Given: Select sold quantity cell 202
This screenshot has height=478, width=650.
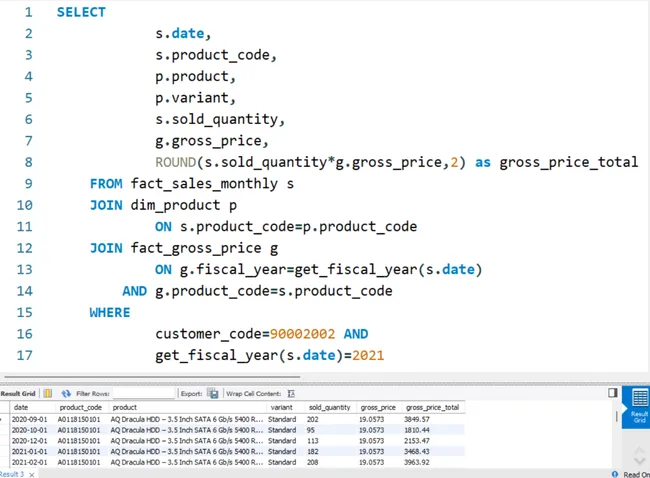Looking at the screenshot, I should pos(313,419).
